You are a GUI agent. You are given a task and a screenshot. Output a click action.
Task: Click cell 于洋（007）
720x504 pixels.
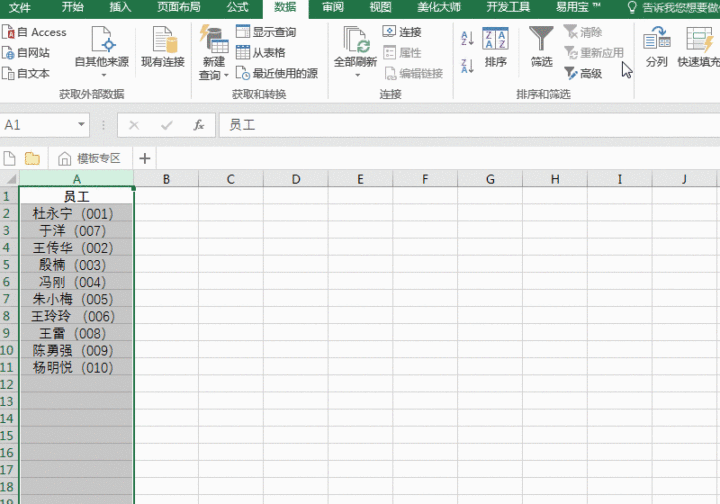point(77,230)
